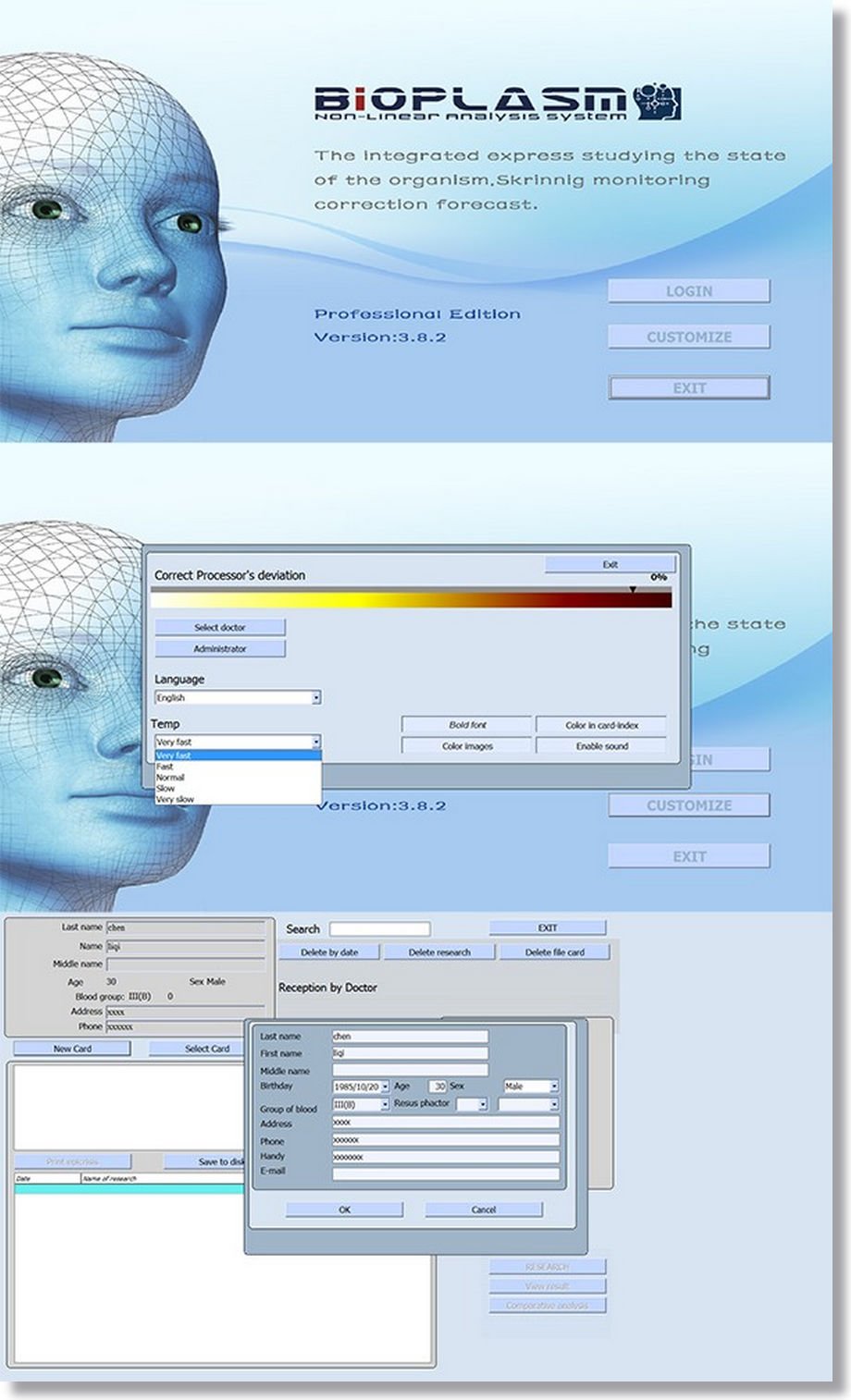Click the Print epicrisis button
Image resolution: width=851 pixels, height=1400 pixels.
pyautogui.click(x=72, y=1161)
